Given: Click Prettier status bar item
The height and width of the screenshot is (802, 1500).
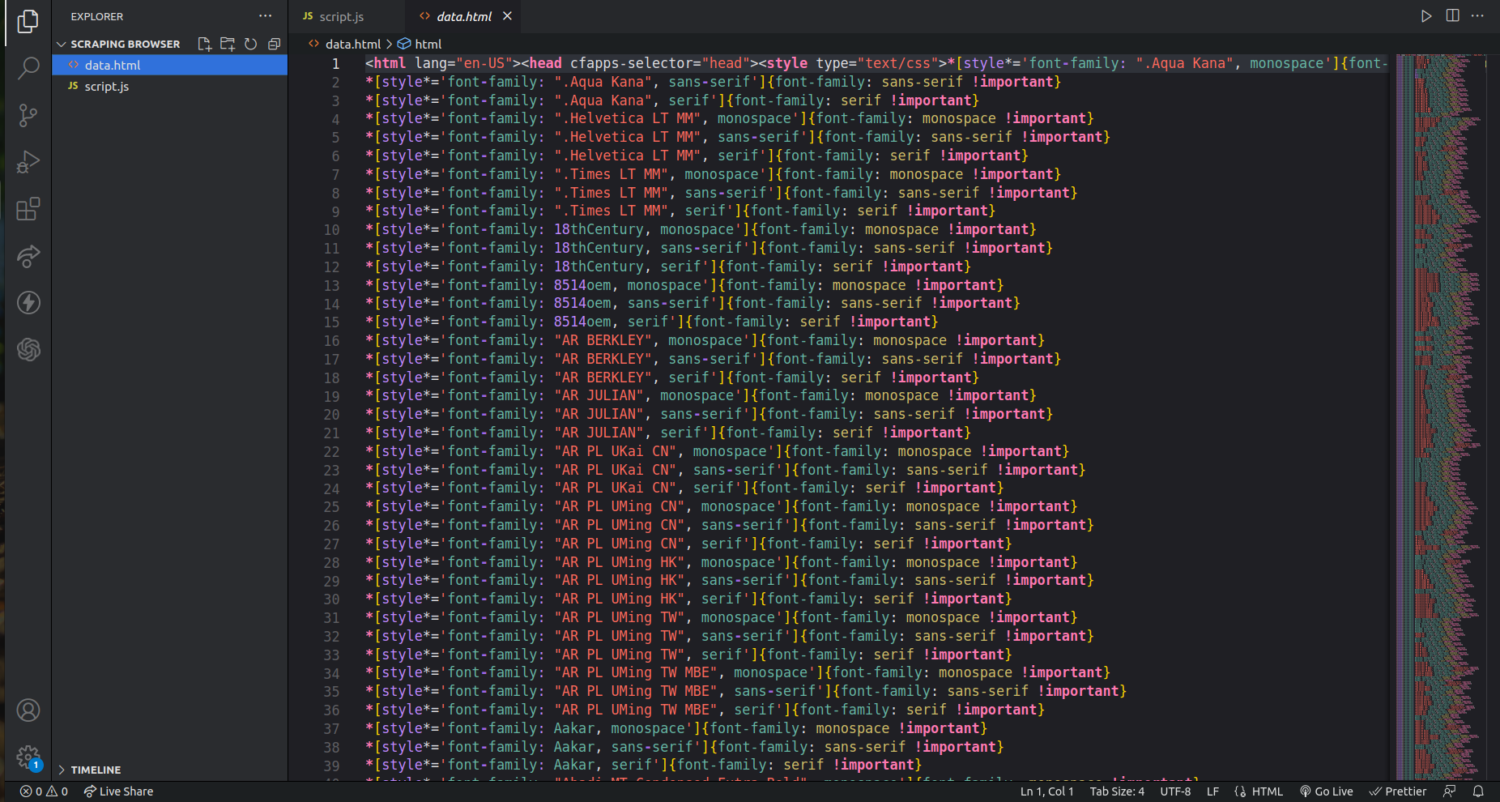Looking at the screenshot, I should pyautogui.click(x=1398, y=791).
